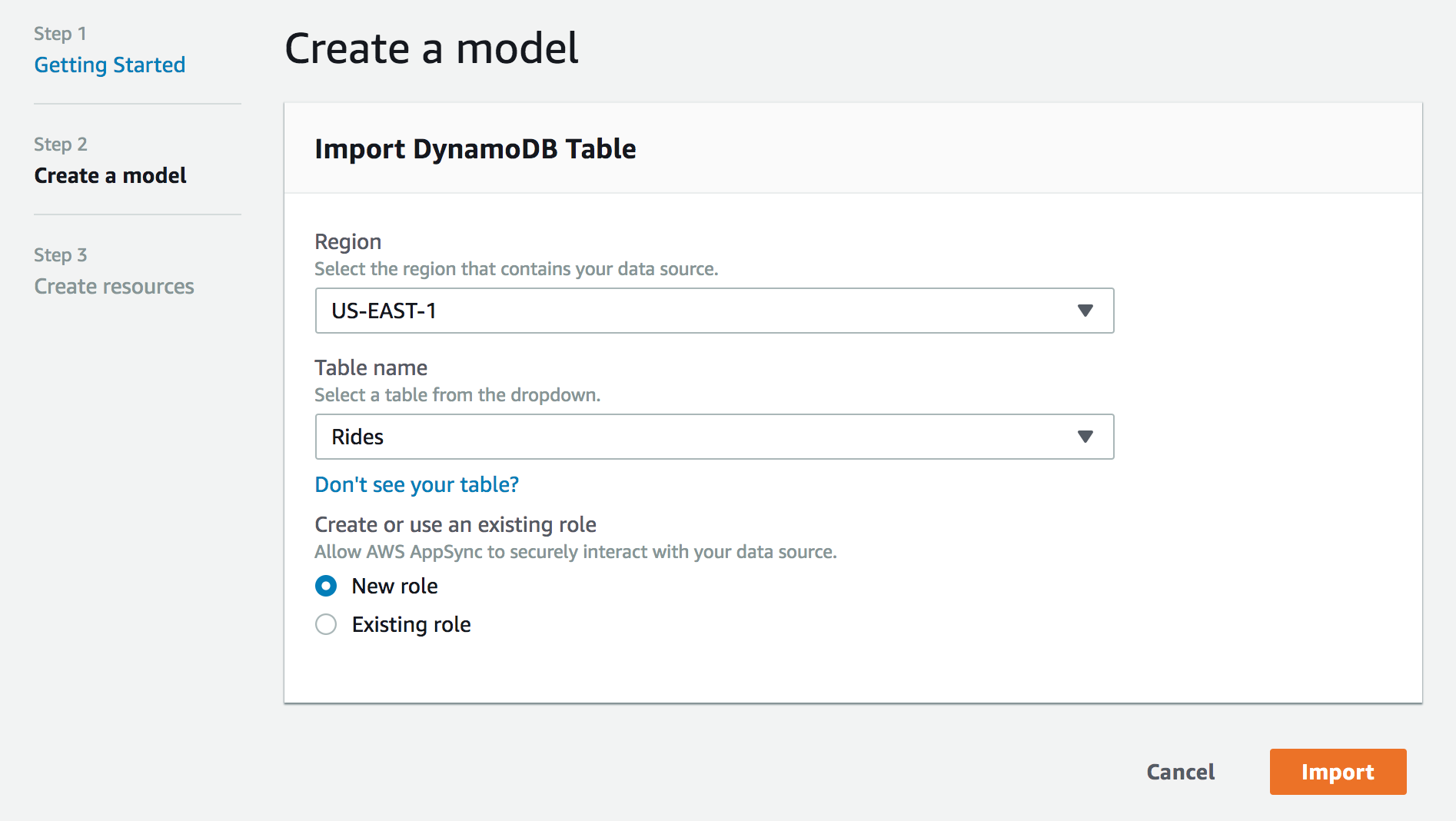1456x821 pixels.
Task: Click the 'New role' label text
Action: pyautogui.click(x=394, y=586)
